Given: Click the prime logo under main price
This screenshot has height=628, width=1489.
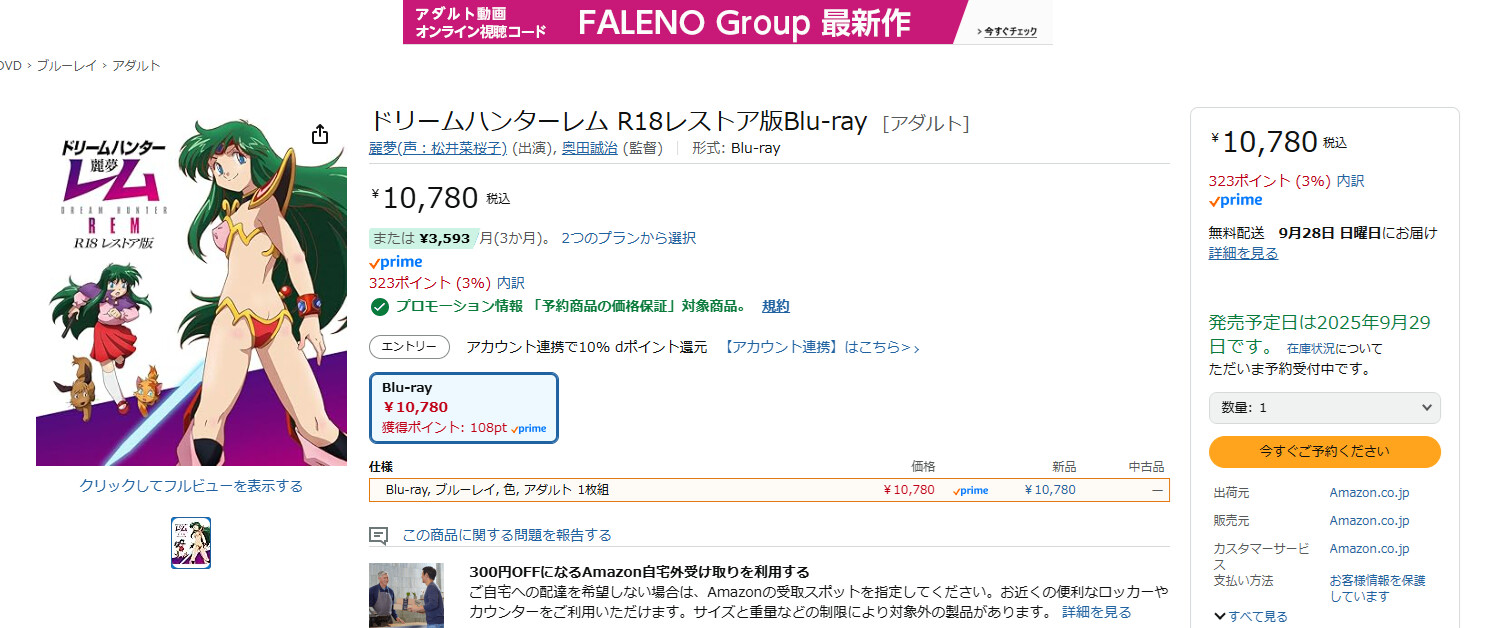Looking at the screenshot, I should (396, 262).
